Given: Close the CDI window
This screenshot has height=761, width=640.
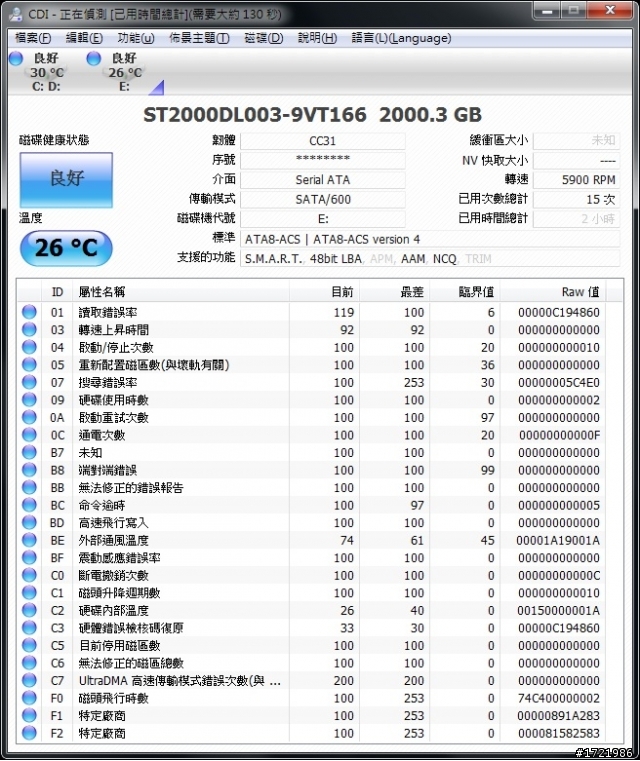Looking at the screenshot, I should [610, 10].
